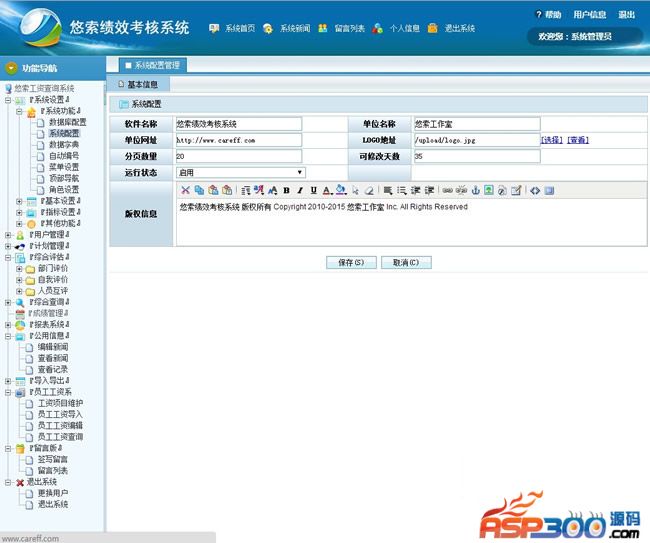
Task: Click the user icon beside 用户管理
Action: (20, 235)
